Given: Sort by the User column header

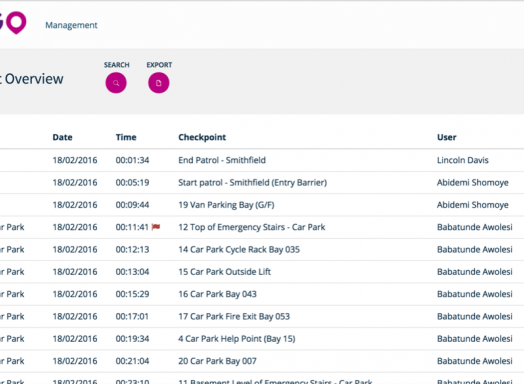Looking at the screenshot, I should (447, 137).
